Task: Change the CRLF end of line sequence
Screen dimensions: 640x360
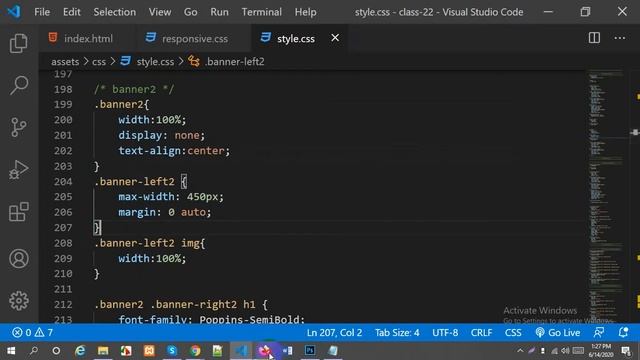Action: pos(481,332)
